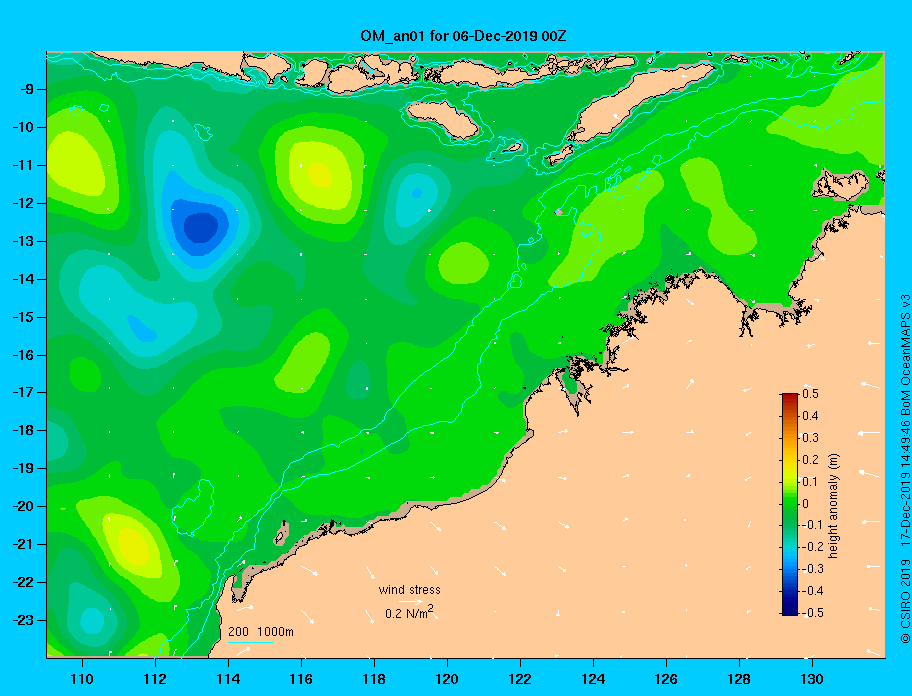Click the 'wind stress' legend label

point(409,590)
